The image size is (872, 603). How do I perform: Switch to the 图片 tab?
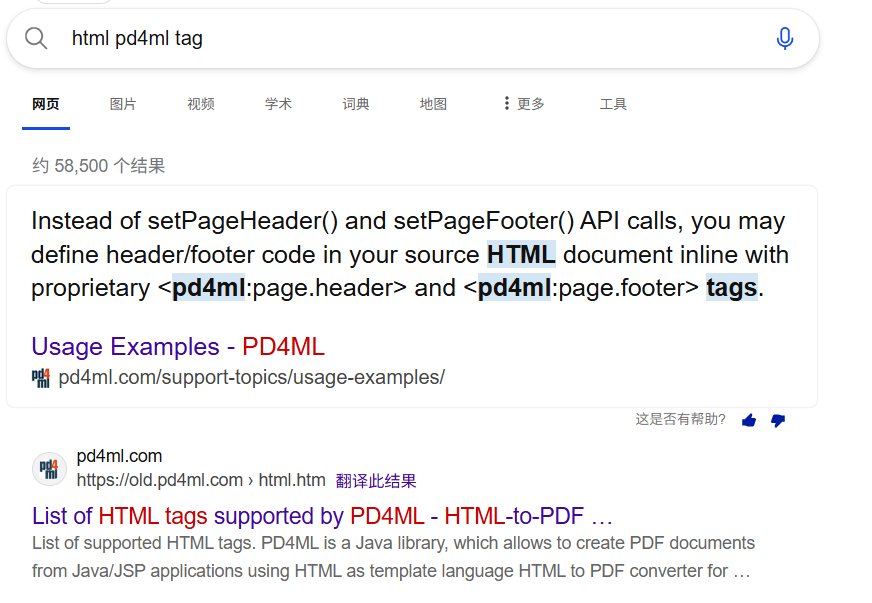click(x=123, y=104)
